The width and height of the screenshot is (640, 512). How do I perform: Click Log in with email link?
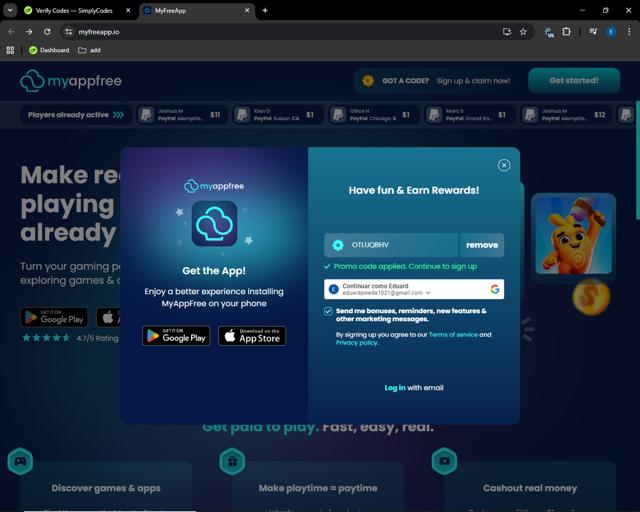pyautogui.click(x=414, y=387)
